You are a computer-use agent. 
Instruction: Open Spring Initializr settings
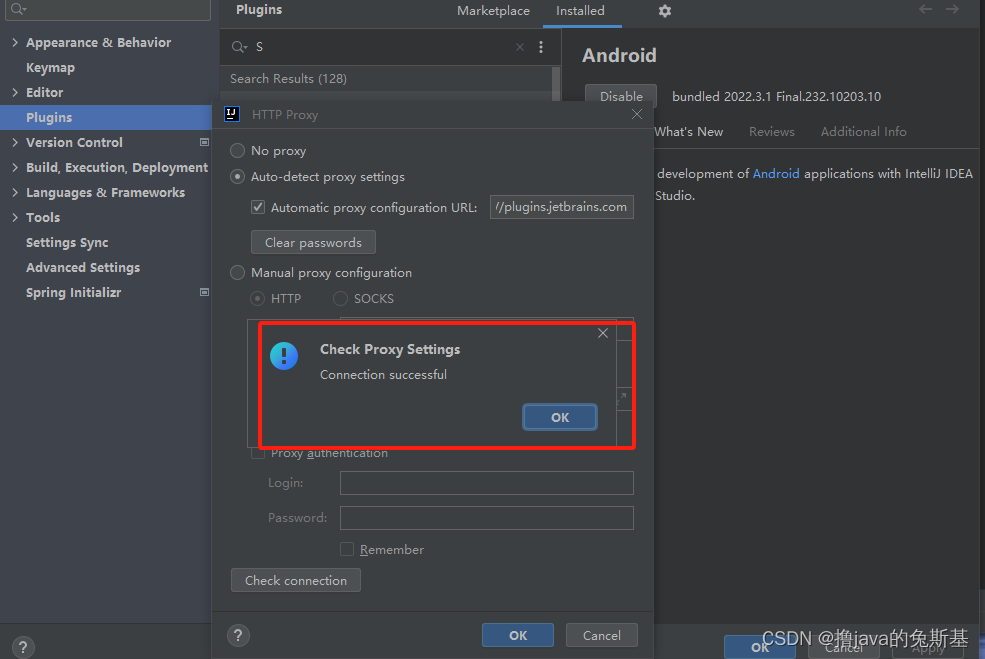pos(73,293)
